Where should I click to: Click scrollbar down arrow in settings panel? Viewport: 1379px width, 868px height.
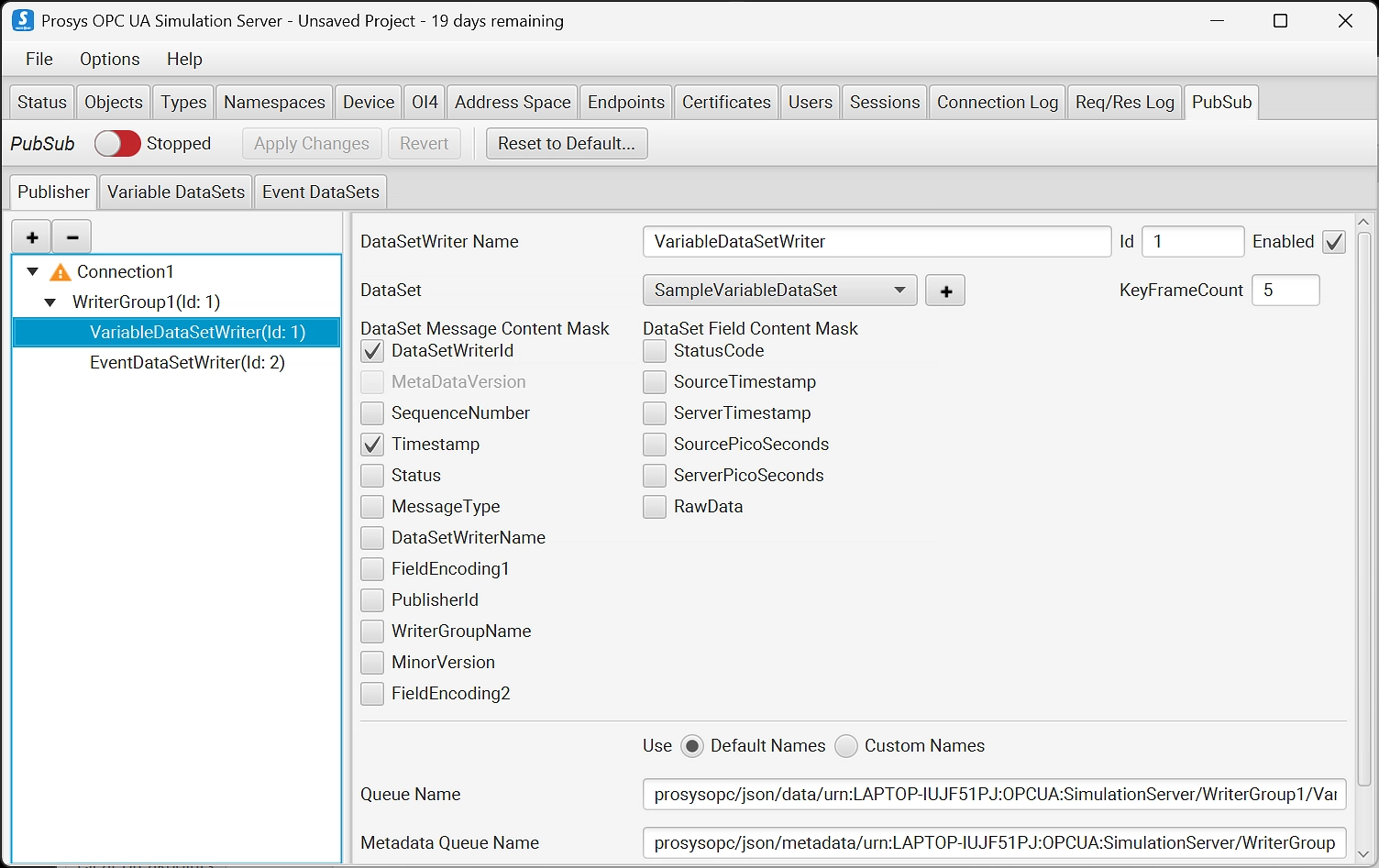point(1363,854)
